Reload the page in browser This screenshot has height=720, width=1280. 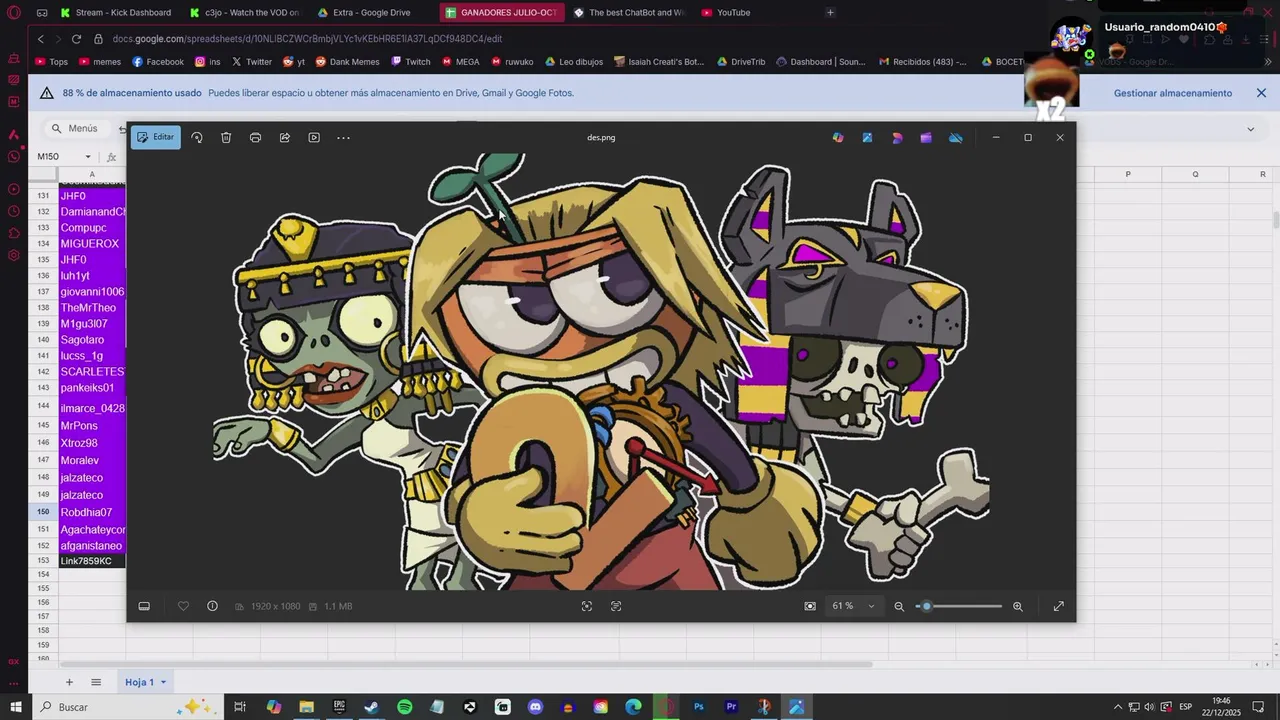[x=76, y=38]
